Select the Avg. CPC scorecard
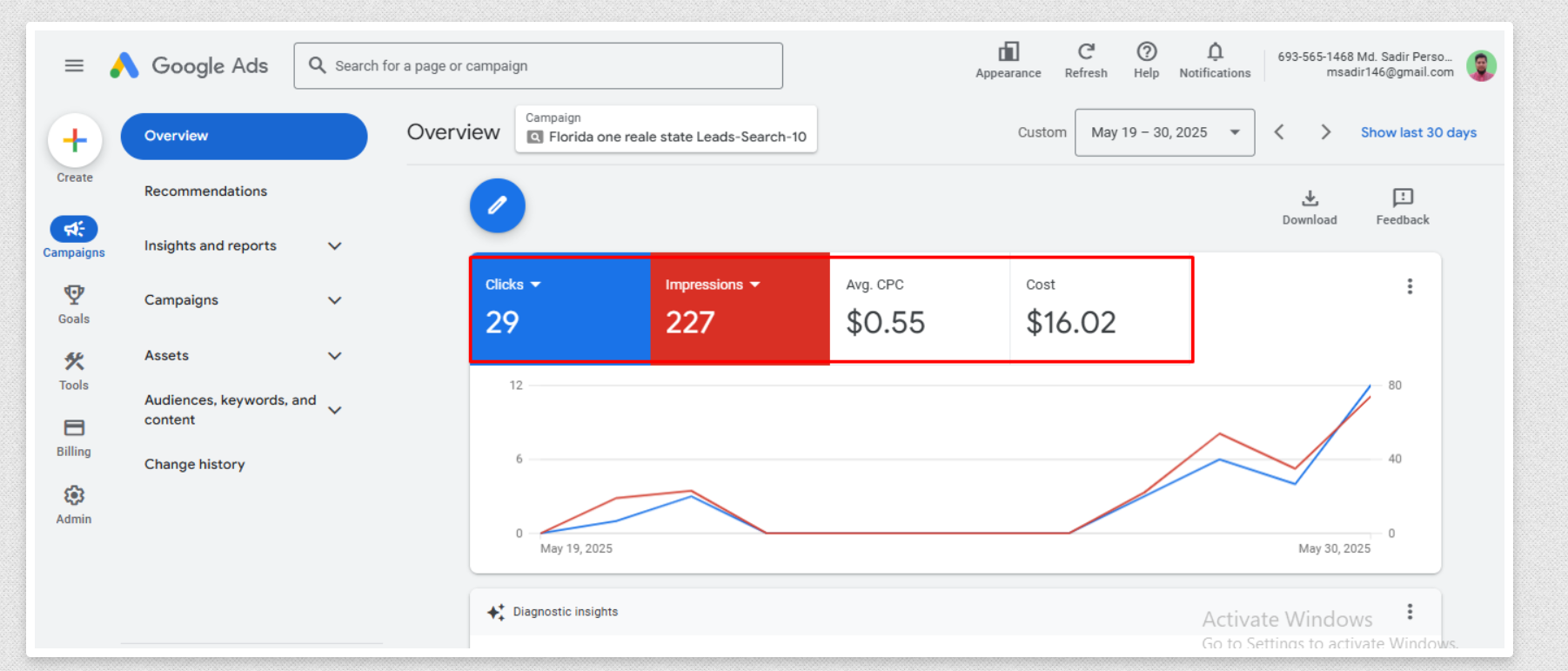Image resolution: width=1568 pixels, height=671 pixels. [x=920, y=309]
